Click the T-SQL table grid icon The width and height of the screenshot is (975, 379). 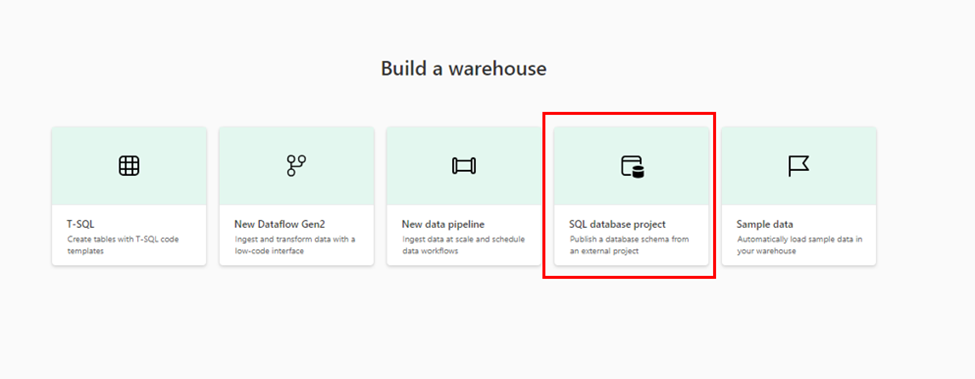coord(129,166)
